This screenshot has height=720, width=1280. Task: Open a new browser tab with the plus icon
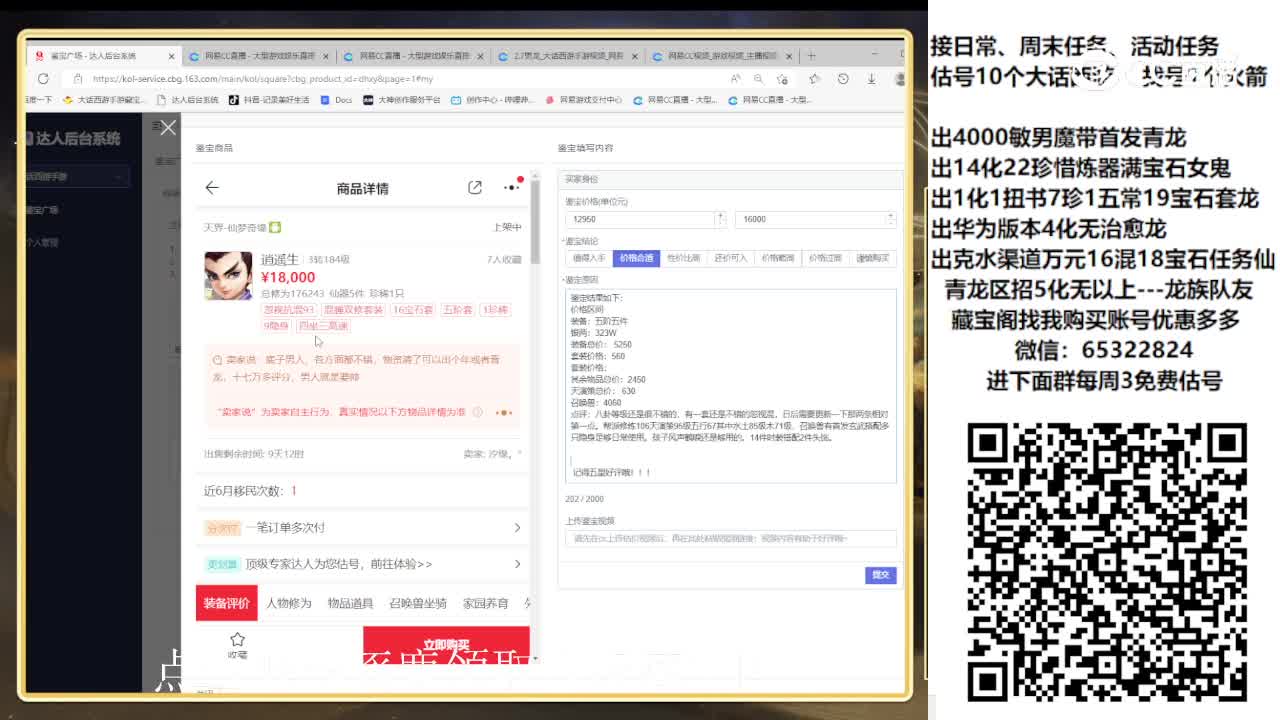(811, 56)
